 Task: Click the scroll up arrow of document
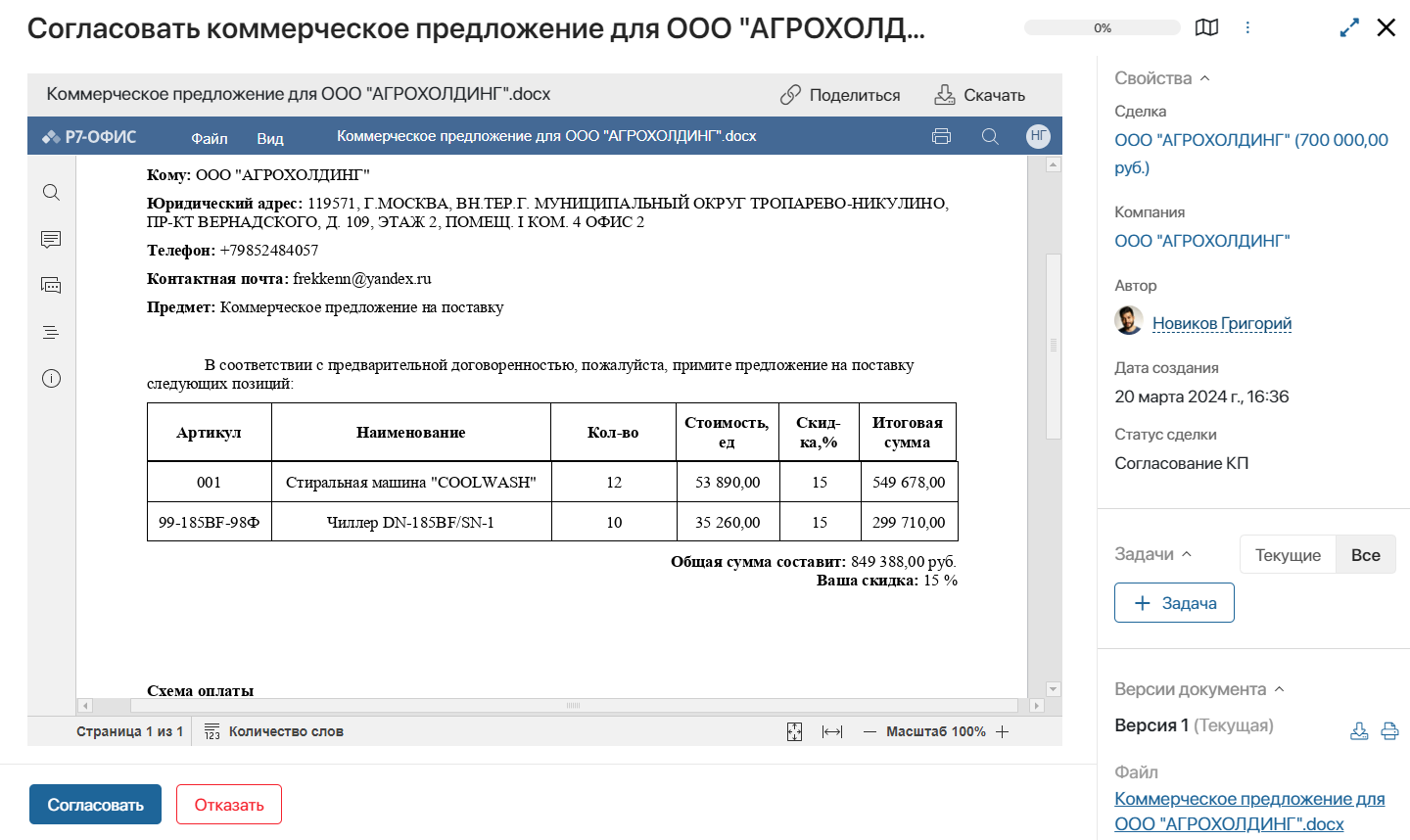(1054, 164)
